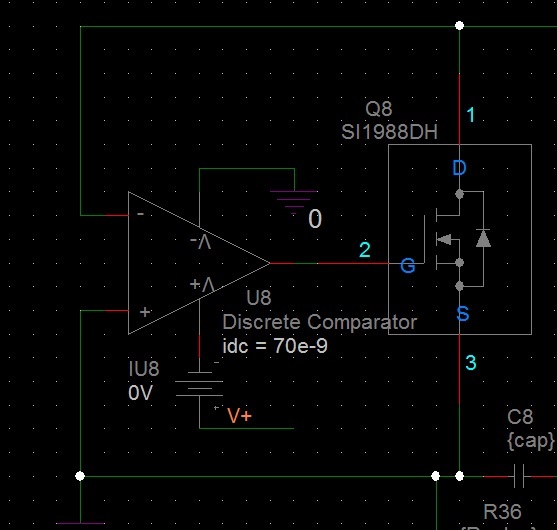Click the G gate pin of Q8
Screen dimensions: 557x530
click(408, 265)
